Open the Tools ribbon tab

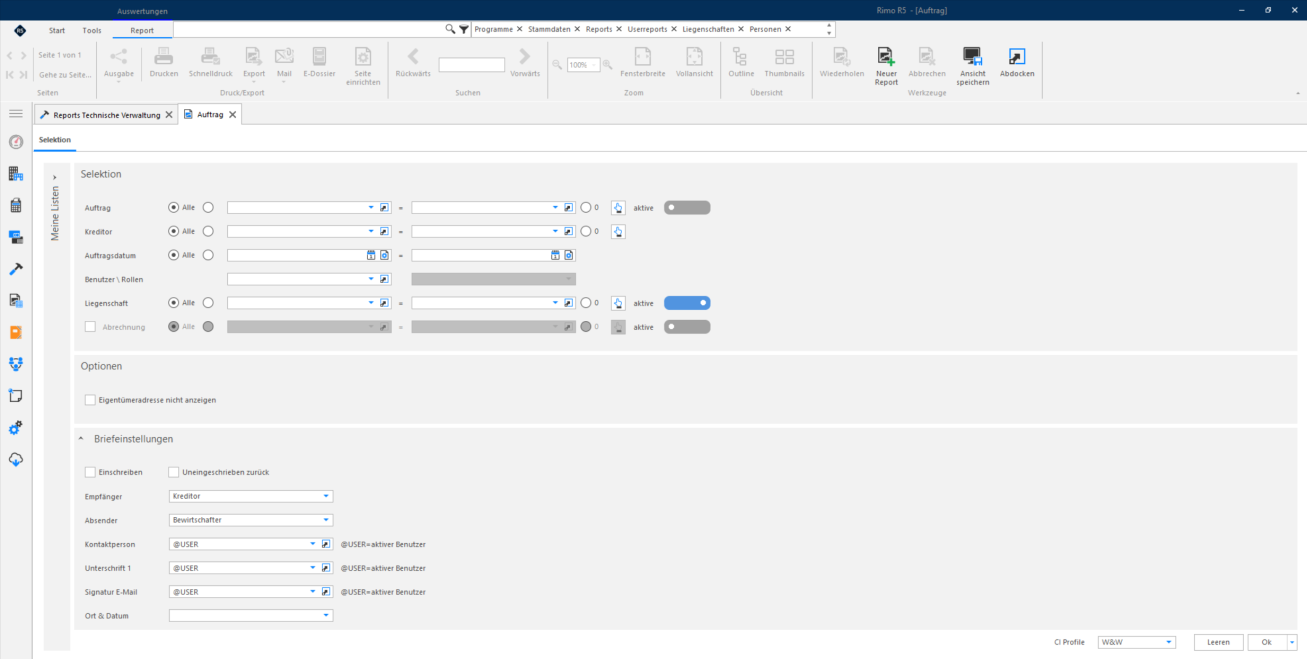click(92, 30)
